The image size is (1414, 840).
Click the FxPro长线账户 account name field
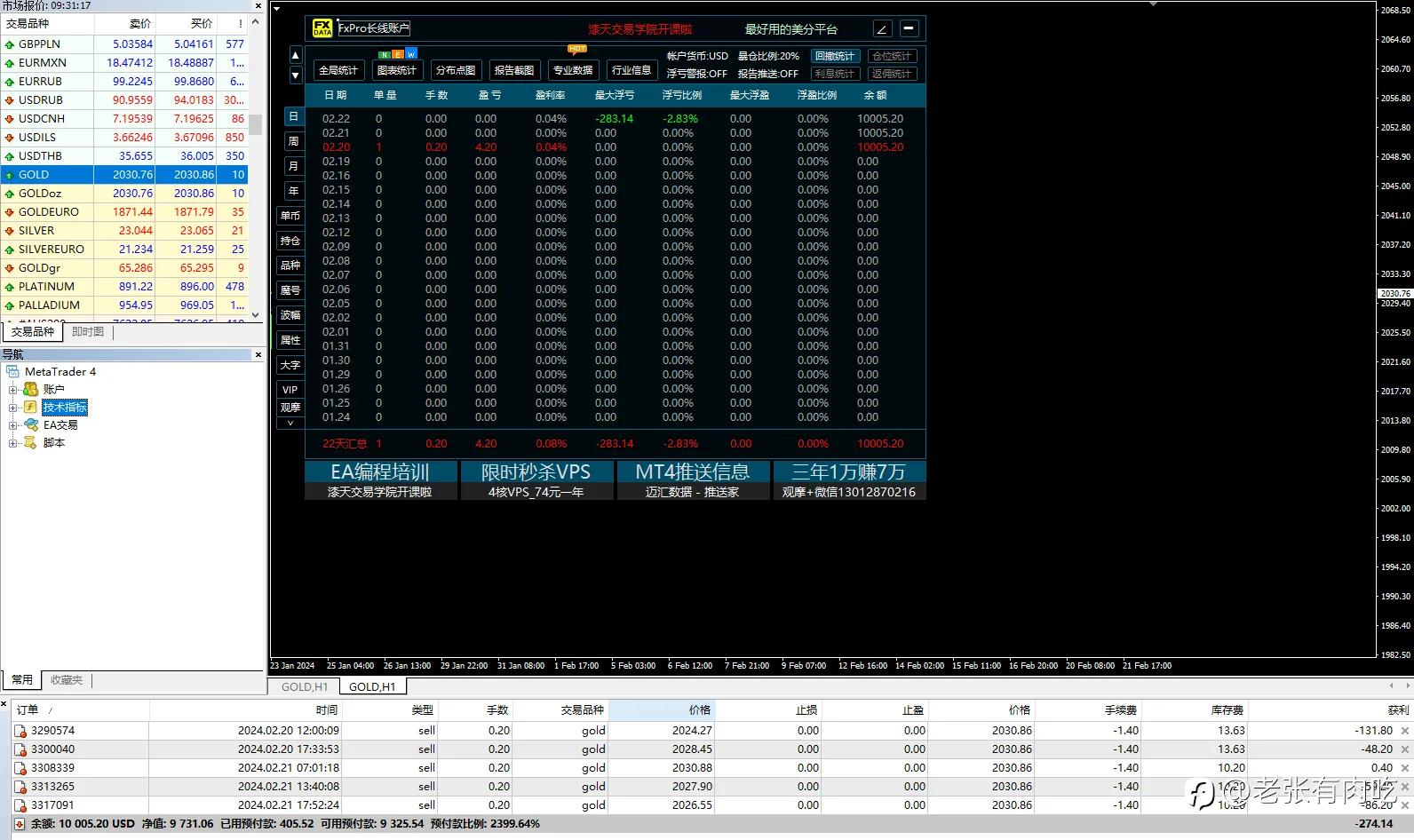pyautogui.click(x=374, y=28)
